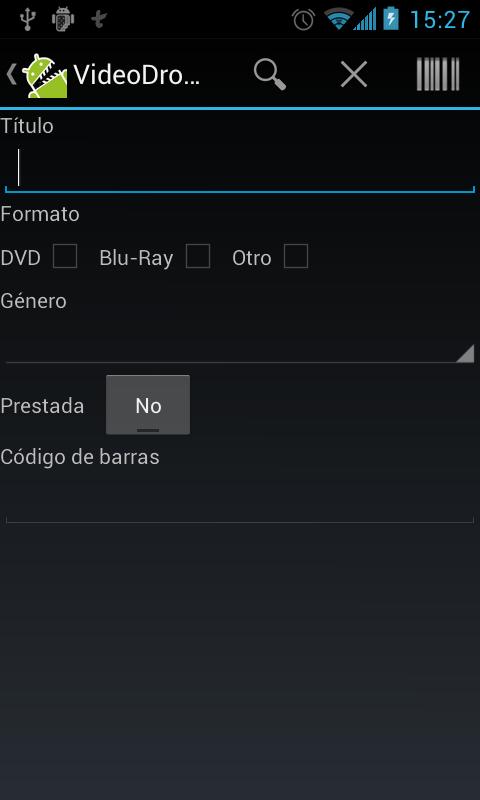Focus the Código de barras field
Viewport: 480px width, 800px height.
[240, 498]
